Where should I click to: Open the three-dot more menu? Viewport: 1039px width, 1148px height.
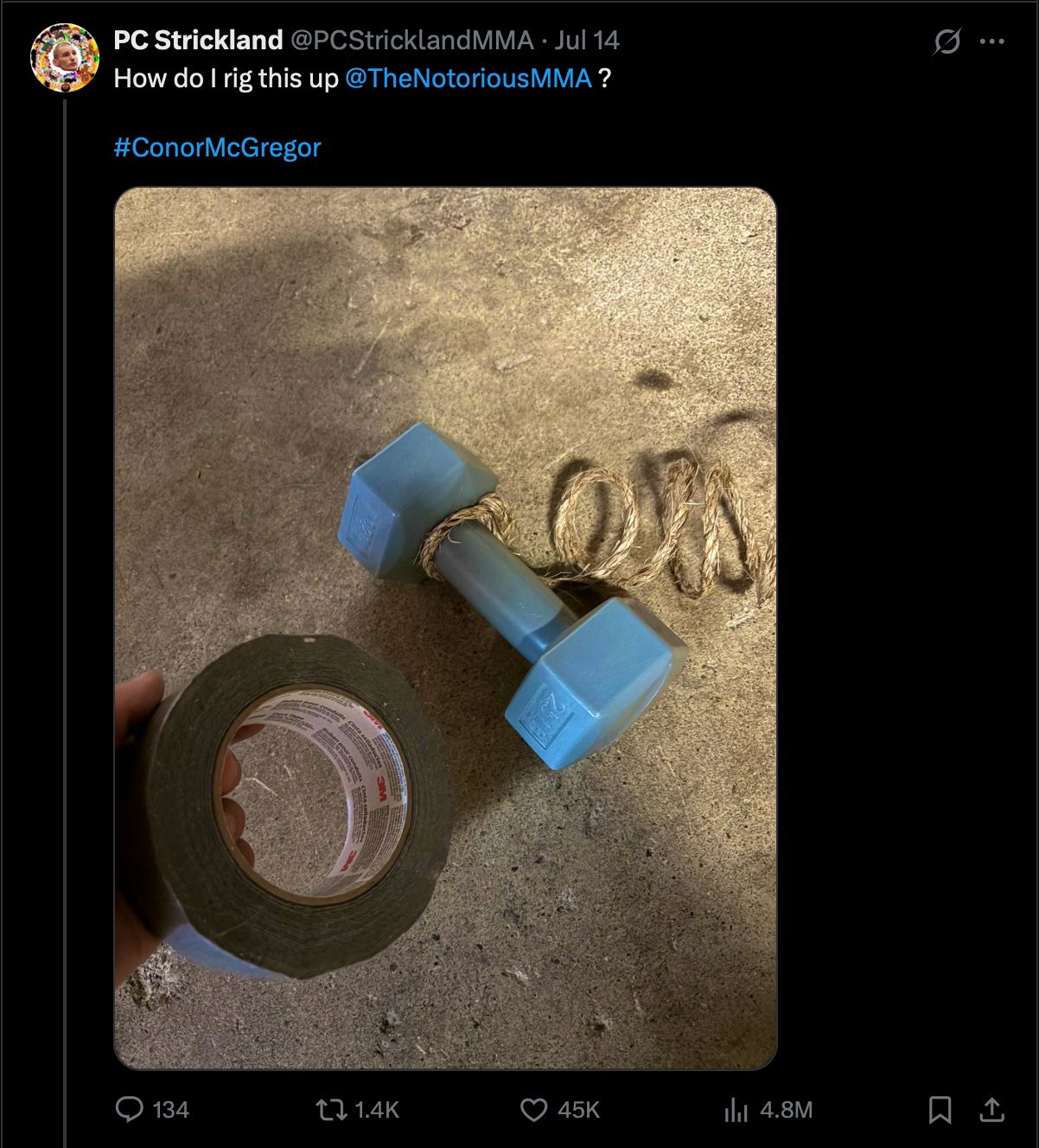coord(992,41)
